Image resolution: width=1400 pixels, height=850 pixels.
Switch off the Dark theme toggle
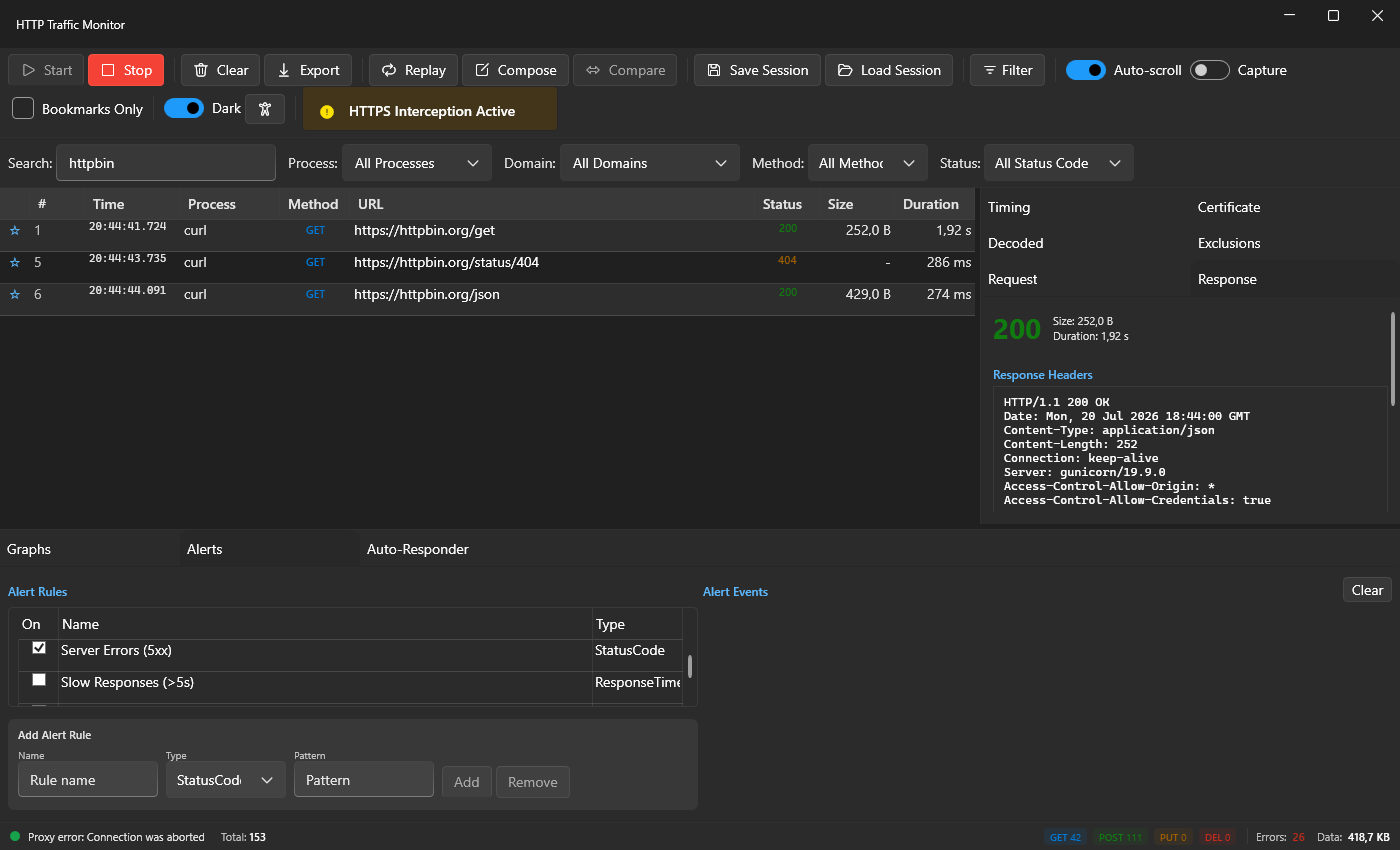point(184,108)
